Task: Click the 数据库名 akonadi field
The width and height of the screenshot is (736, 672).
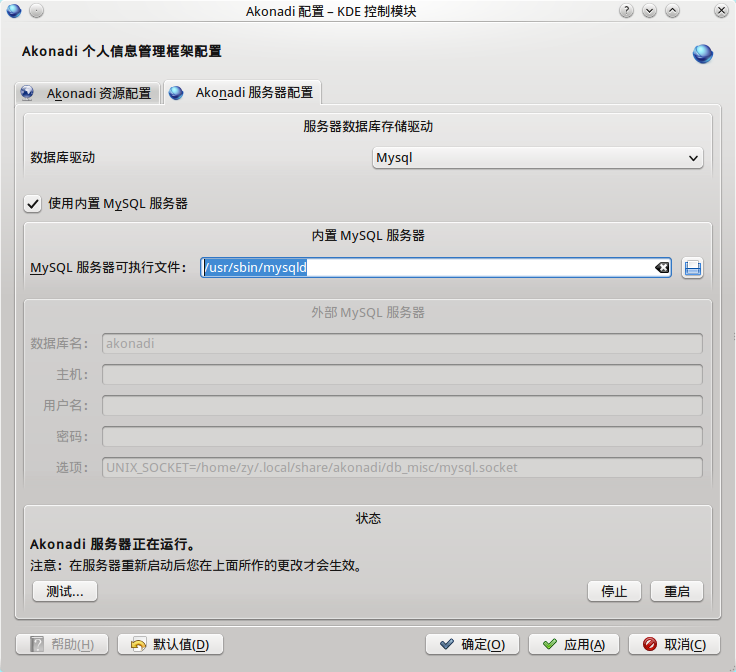Action: click(402, 344)
